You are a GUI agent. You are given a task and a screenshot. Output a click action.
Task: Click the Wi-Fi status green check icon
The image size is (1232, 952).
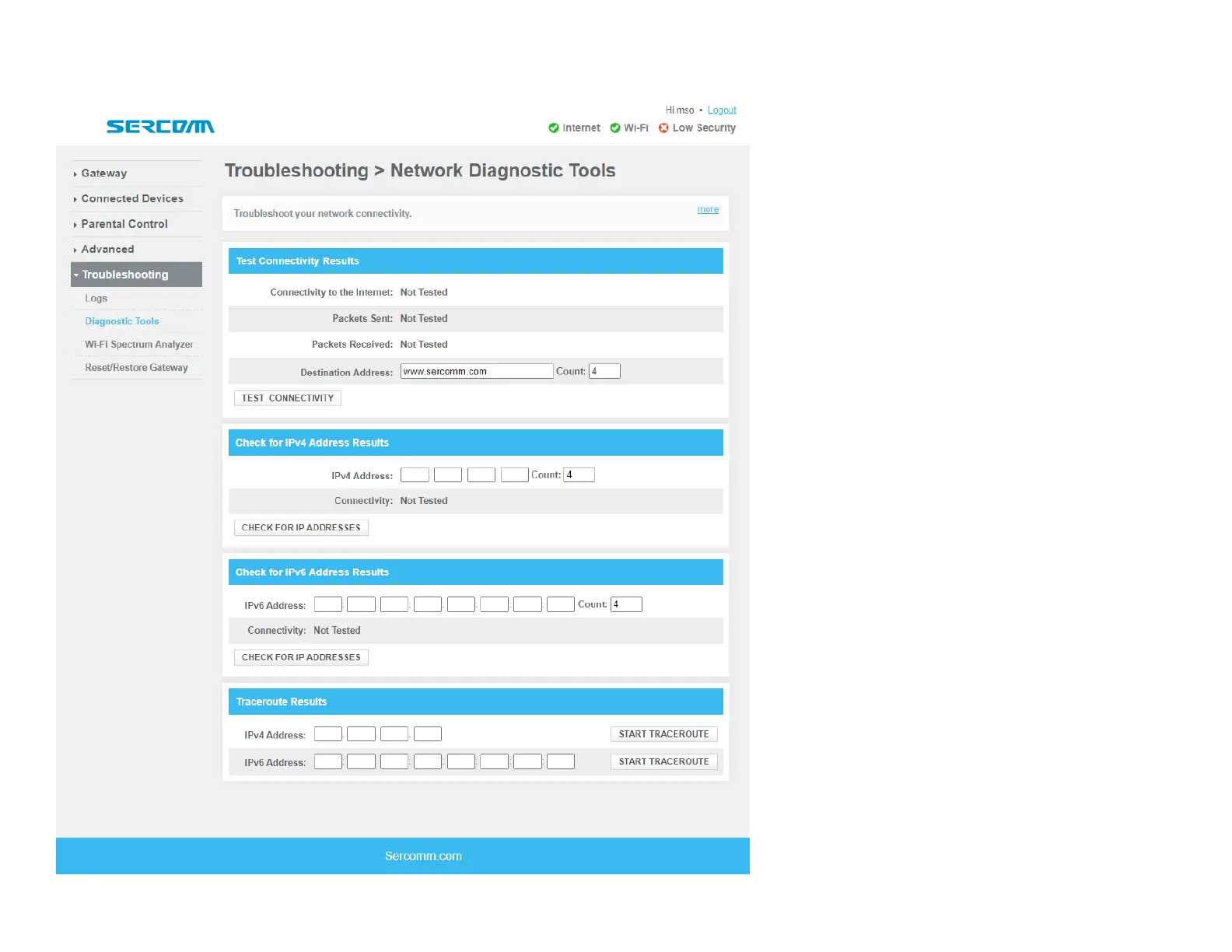tap(615, 128)
